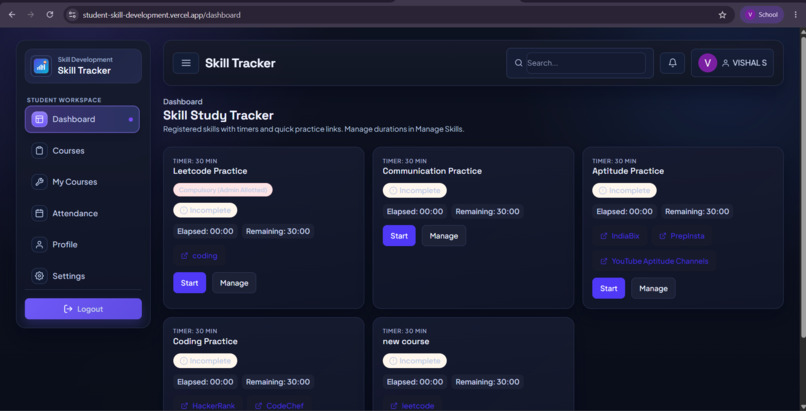Open the leetcode link in new course
806x411 pixels.
(412, 405)
